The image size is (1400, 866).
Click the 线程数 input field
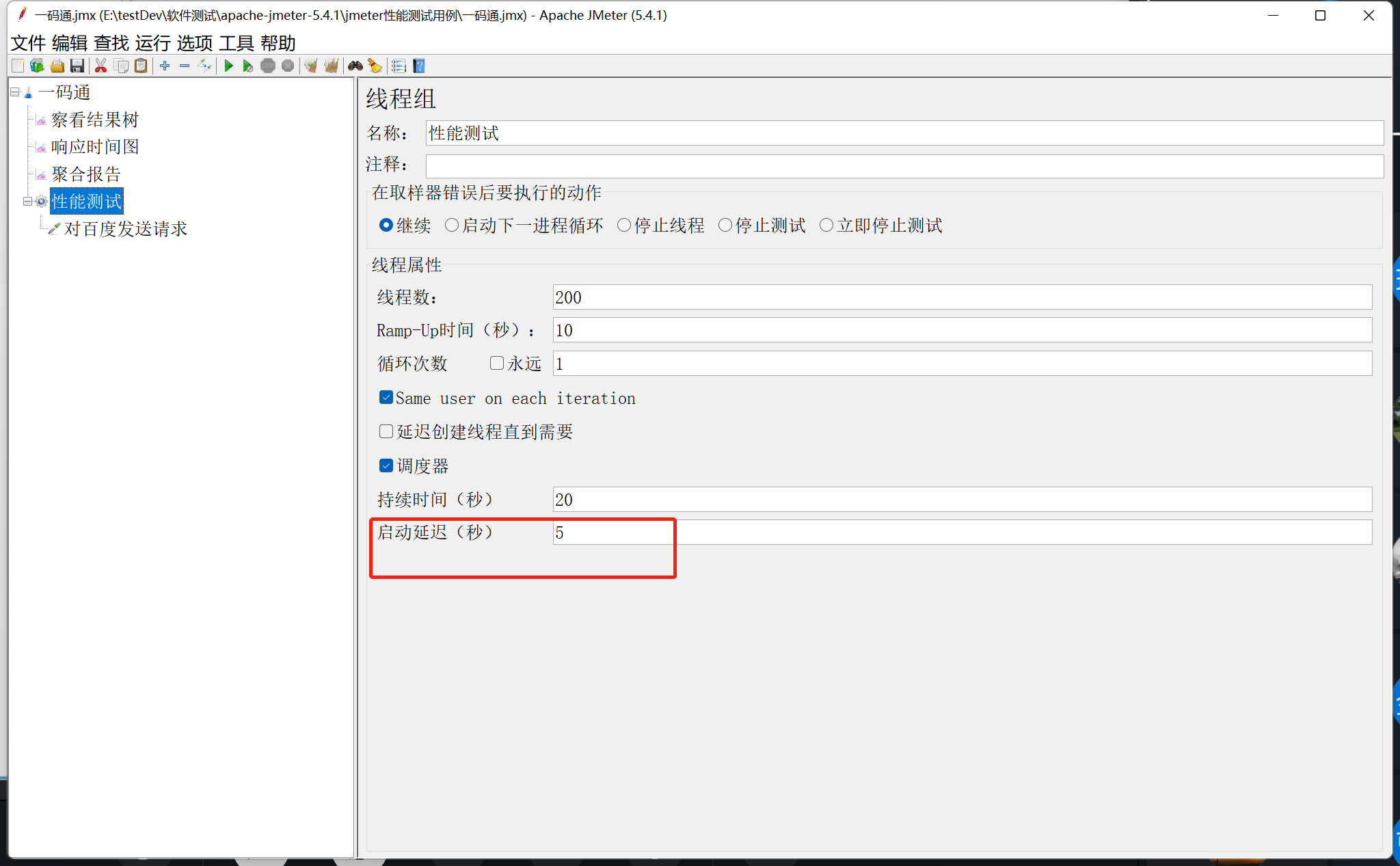(x=961, y=297)
